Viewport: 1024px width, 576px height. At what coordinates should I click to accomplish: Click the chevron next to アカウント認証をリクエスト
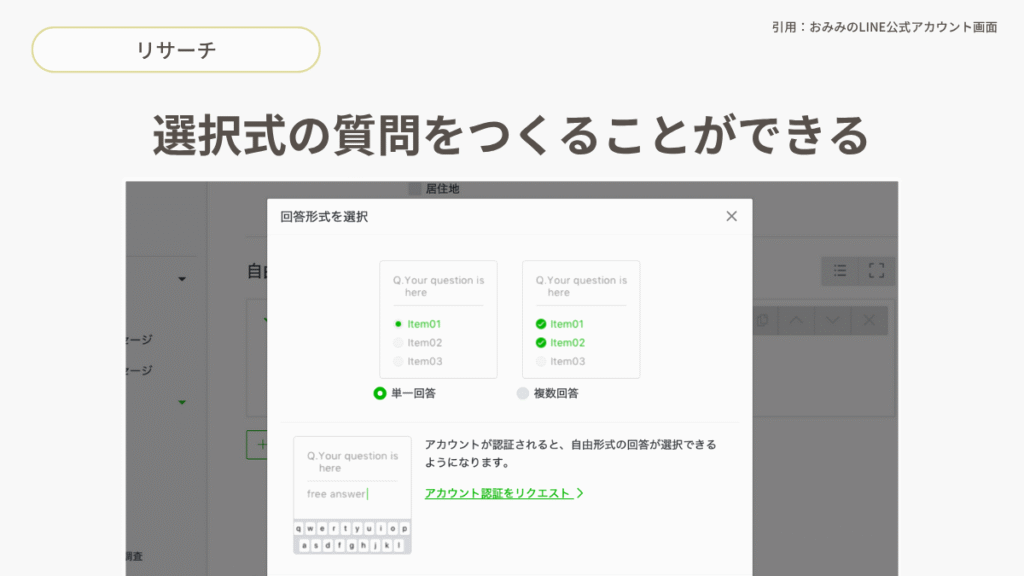(x=580, y=493)
